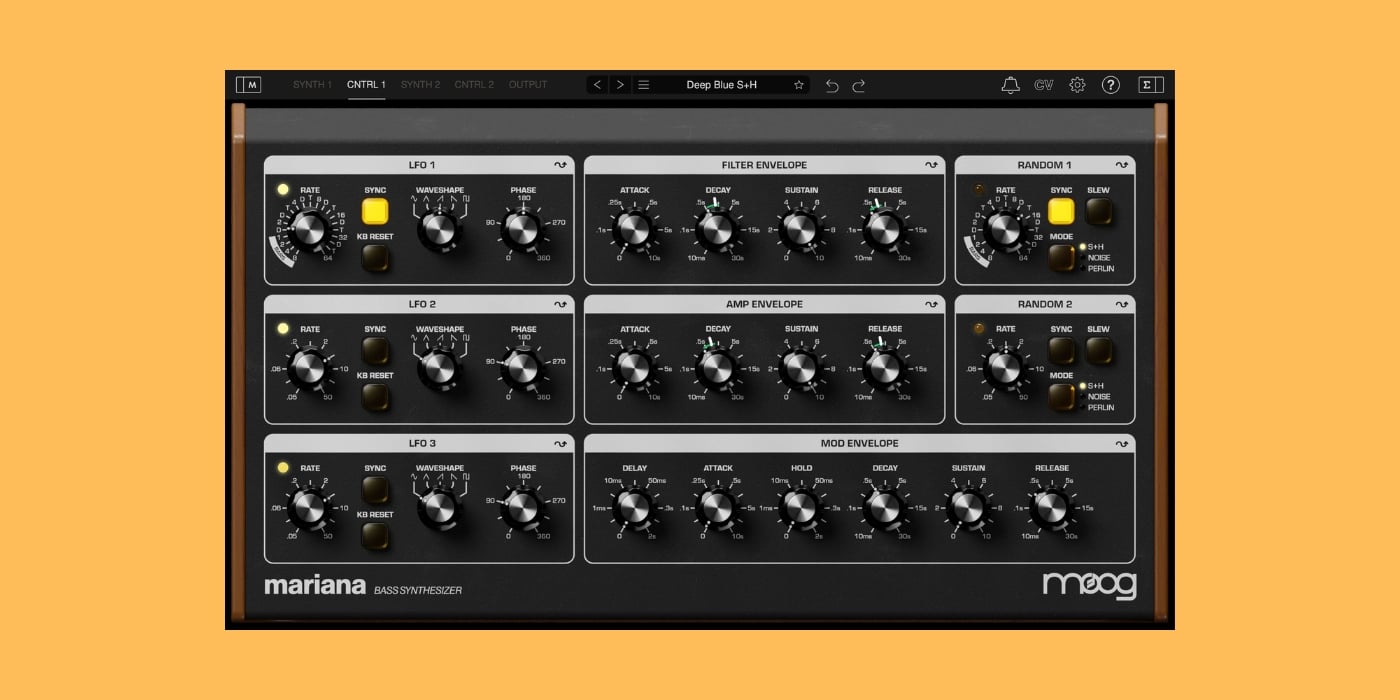Screen dimensions: 1400x700
Task: Click the Random 2 MODE button
Action: [x=1061, y=397]
